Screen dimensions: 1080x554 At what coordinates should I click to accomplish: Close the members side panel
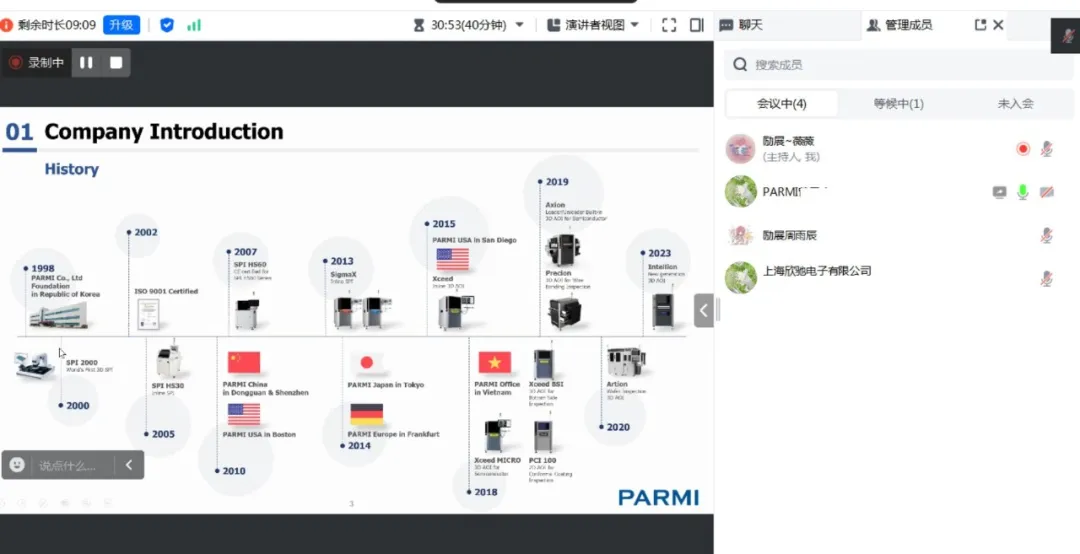998,25
